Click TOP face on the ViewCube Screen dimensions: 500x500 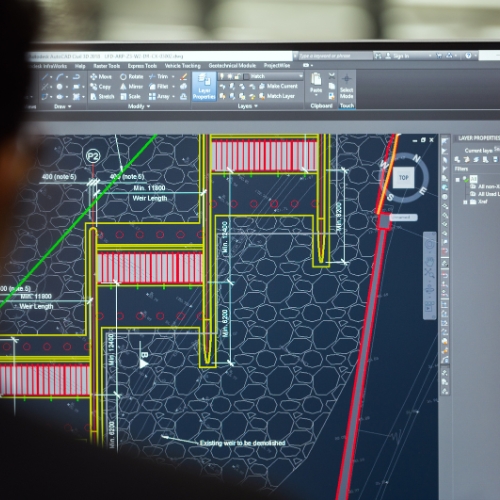pyautogui.click(x=404, y=178)
